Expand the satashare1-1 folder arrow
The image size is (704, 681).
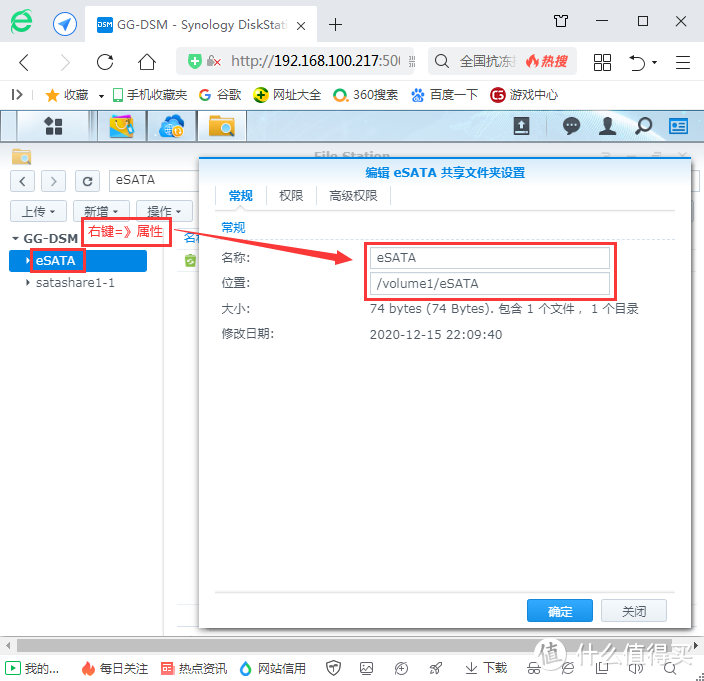27,282
